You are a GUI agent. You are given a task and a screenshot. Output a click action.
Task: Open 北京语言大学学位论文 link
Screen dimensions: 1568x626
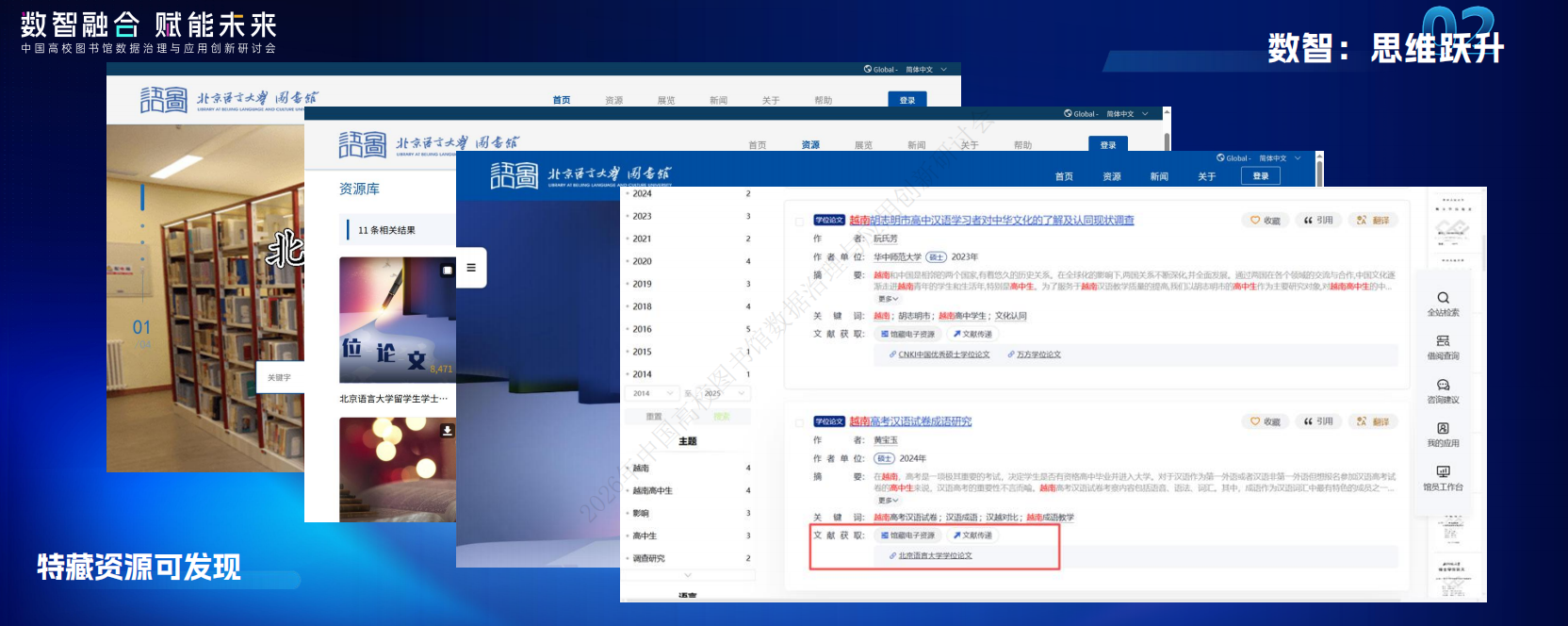point(935,555)
